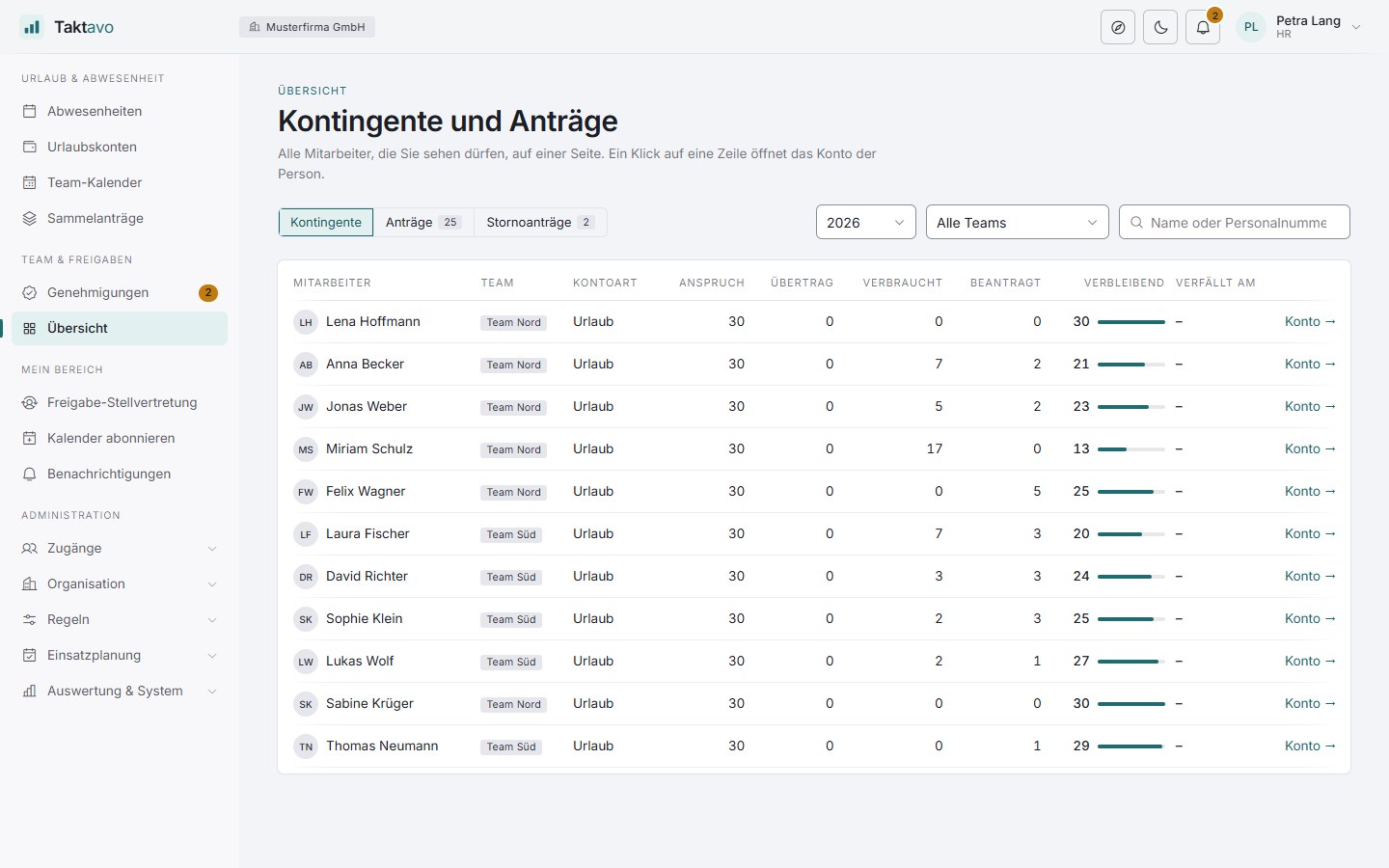Toggle dark mode with the moon icon
The height and width of the screenshot is (868, 1389).
[1160, 27]
